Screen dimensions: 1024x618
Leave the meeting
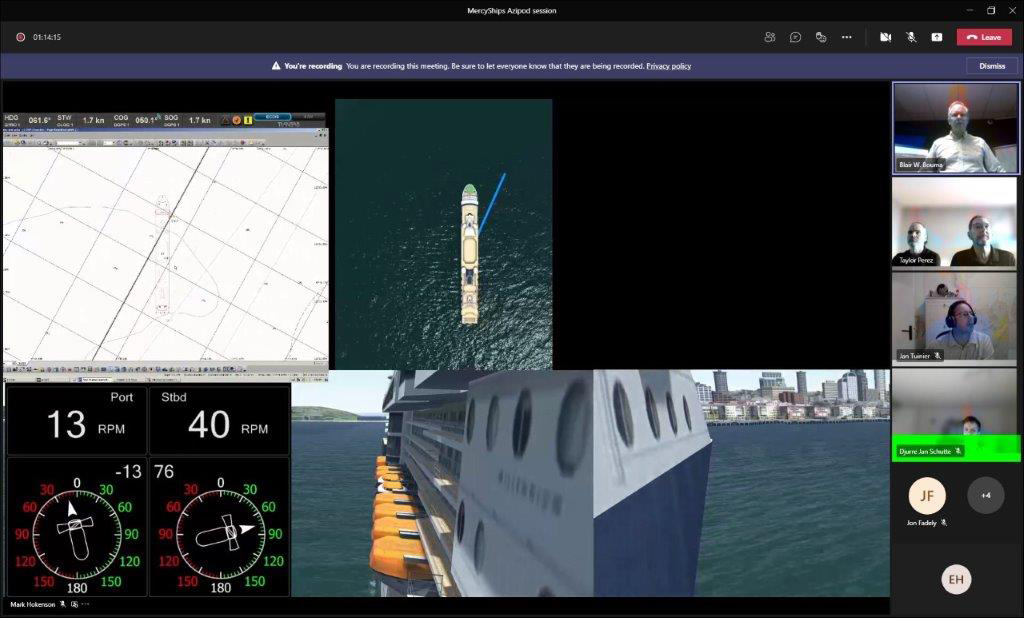[x=984, y=37]
